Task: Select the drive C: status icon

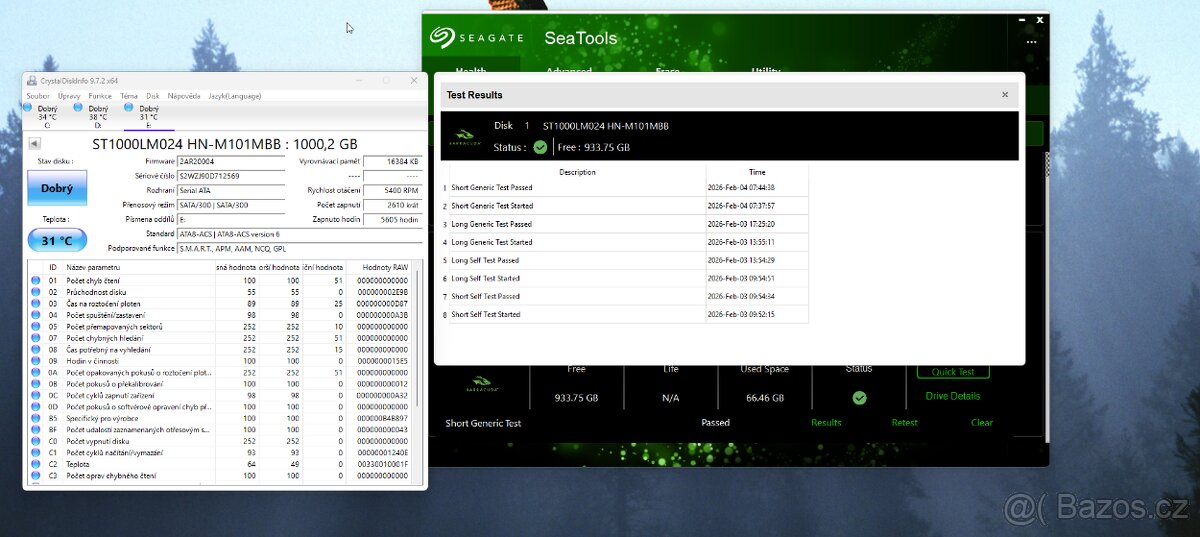Action: click(x=28, y=108)
